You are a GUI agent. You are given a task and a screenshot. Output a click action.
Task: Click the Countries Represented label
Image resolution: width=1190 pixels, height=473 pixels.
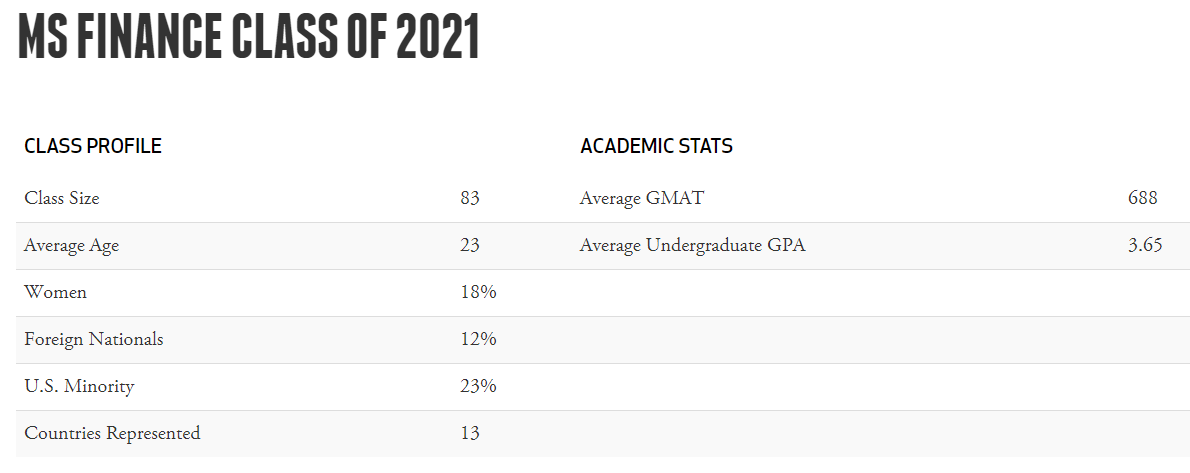pyautogui.click(x=112, y=433)
